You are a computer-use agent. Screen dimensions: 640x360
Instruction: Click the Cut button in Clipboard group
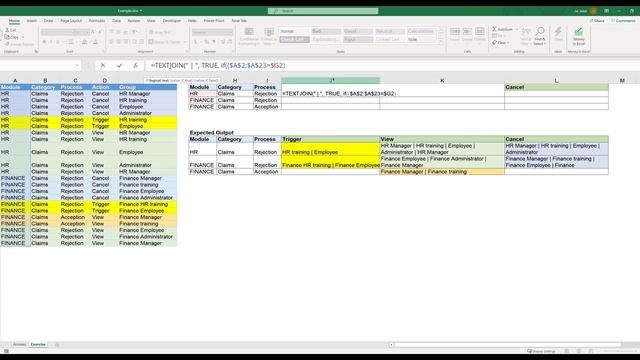pos(11,30)
